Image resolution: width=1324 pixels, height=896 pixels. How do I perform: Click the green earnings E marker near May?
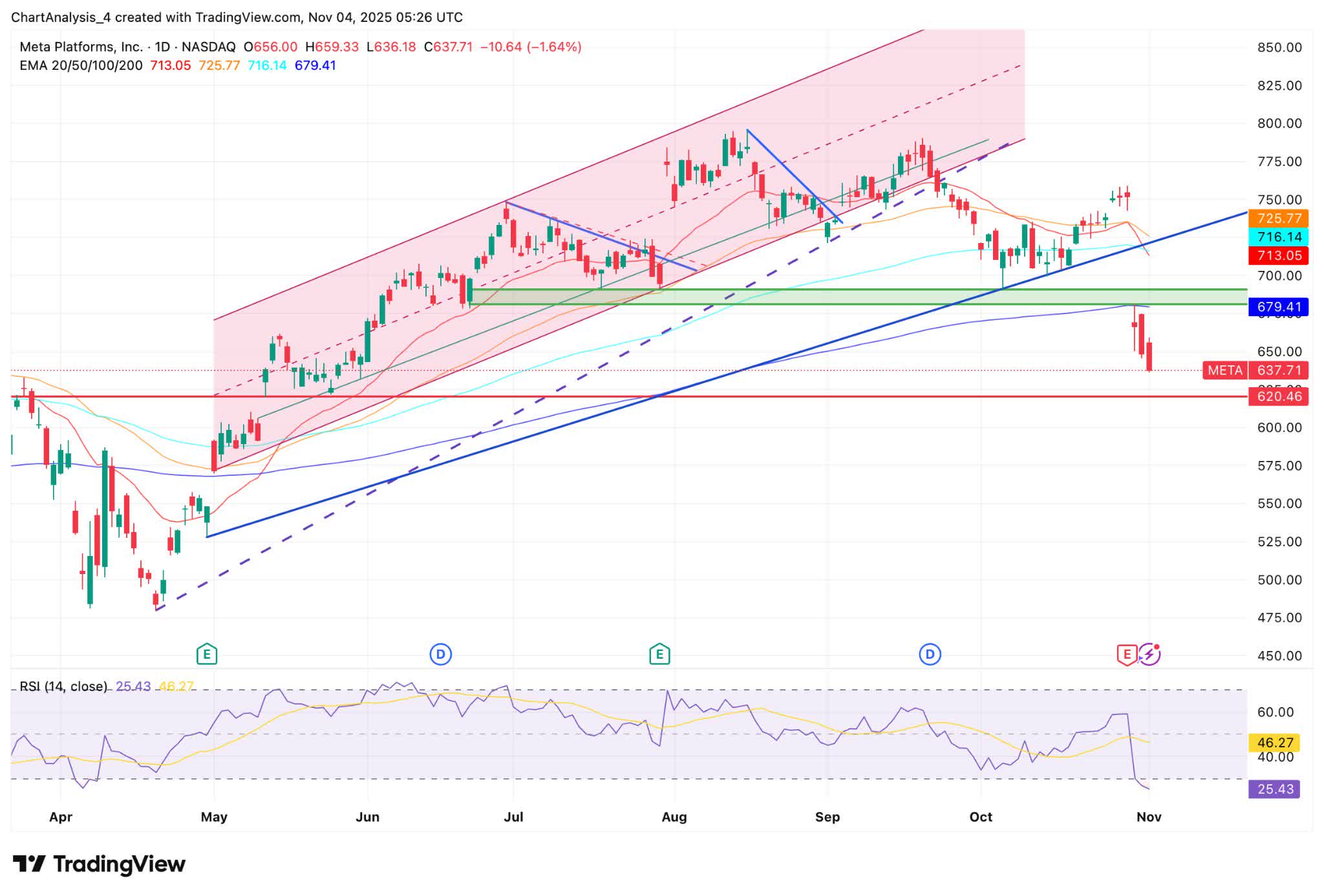point(207,654)
